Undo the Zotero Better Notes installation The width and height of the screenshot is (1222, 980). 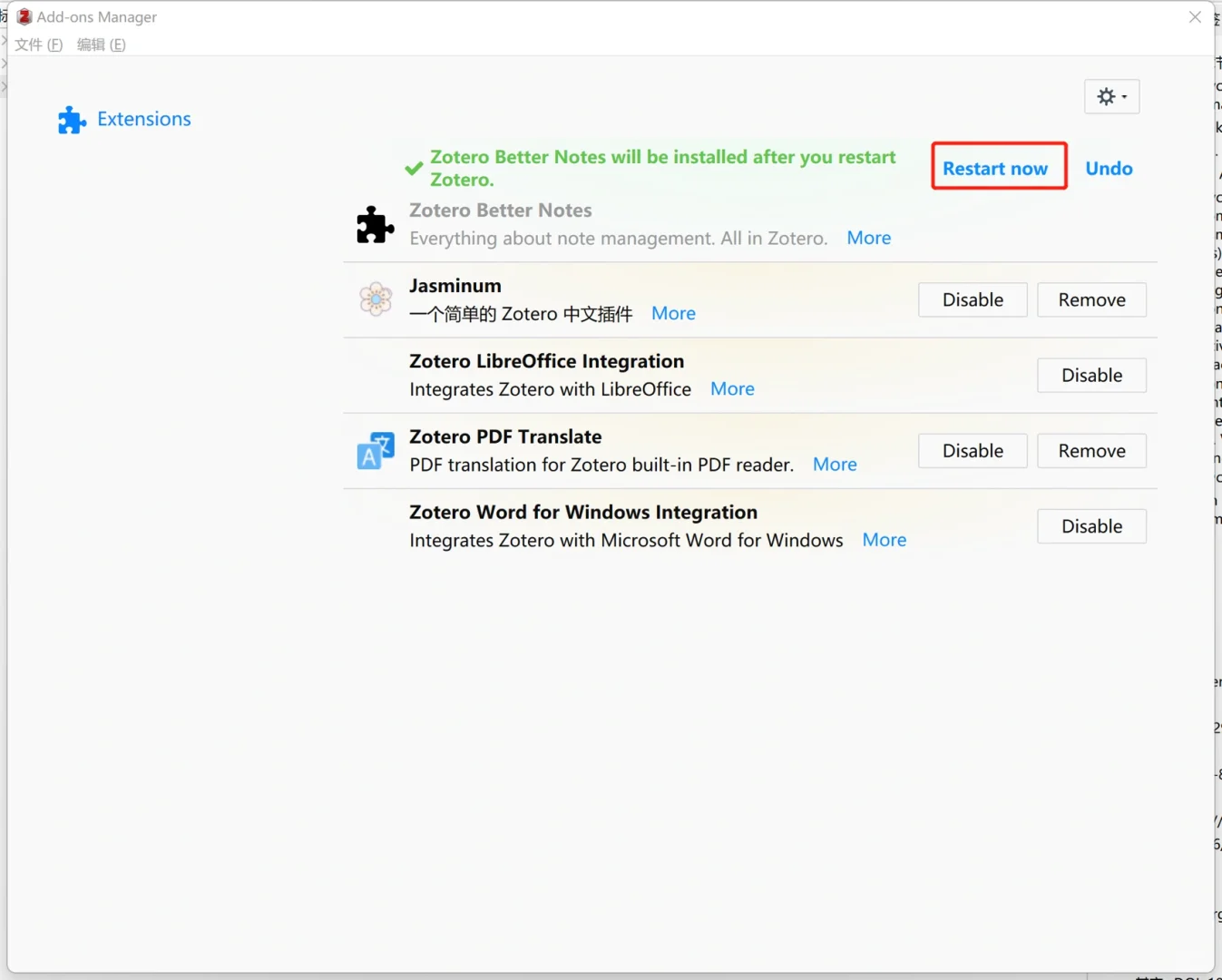coord(1109,168)
